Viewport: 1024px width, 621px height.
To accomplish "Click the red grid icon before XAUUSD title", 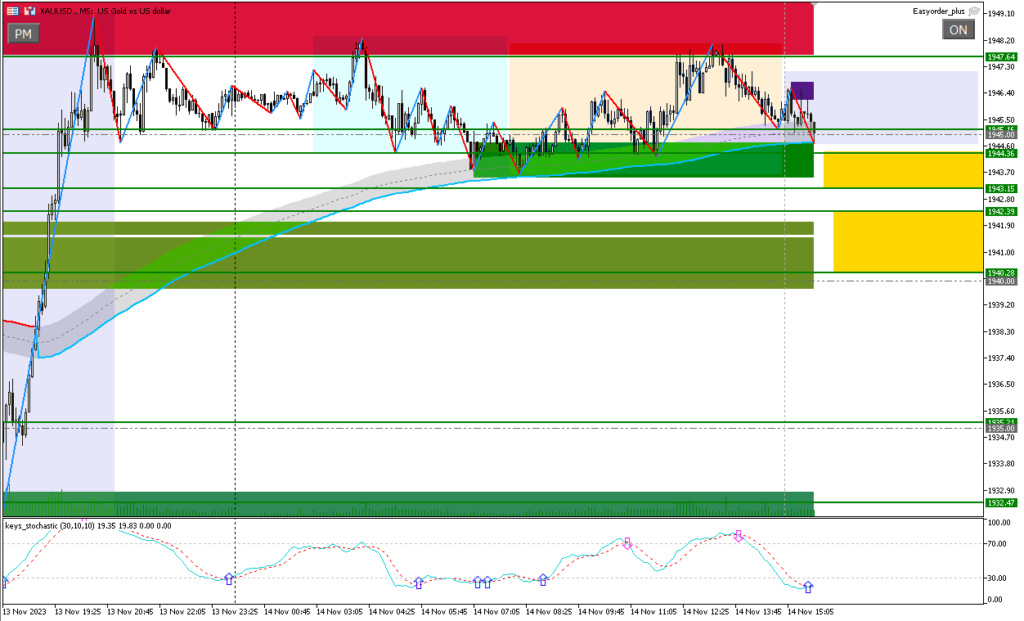I will click(12, 9).
